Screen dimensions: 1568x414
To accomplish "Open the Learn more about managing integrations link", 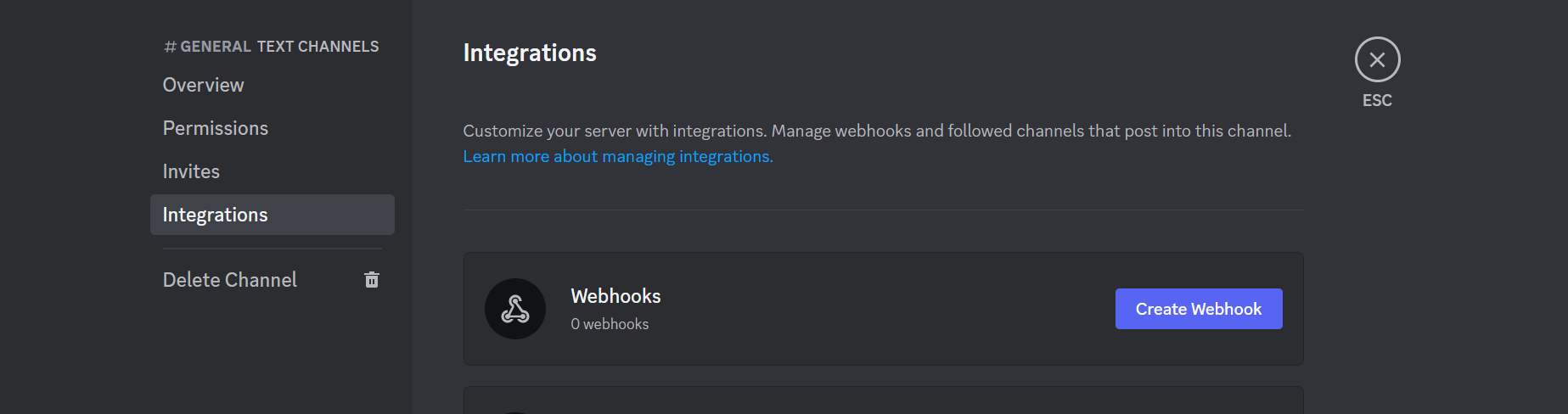I will tap(618, 156).
